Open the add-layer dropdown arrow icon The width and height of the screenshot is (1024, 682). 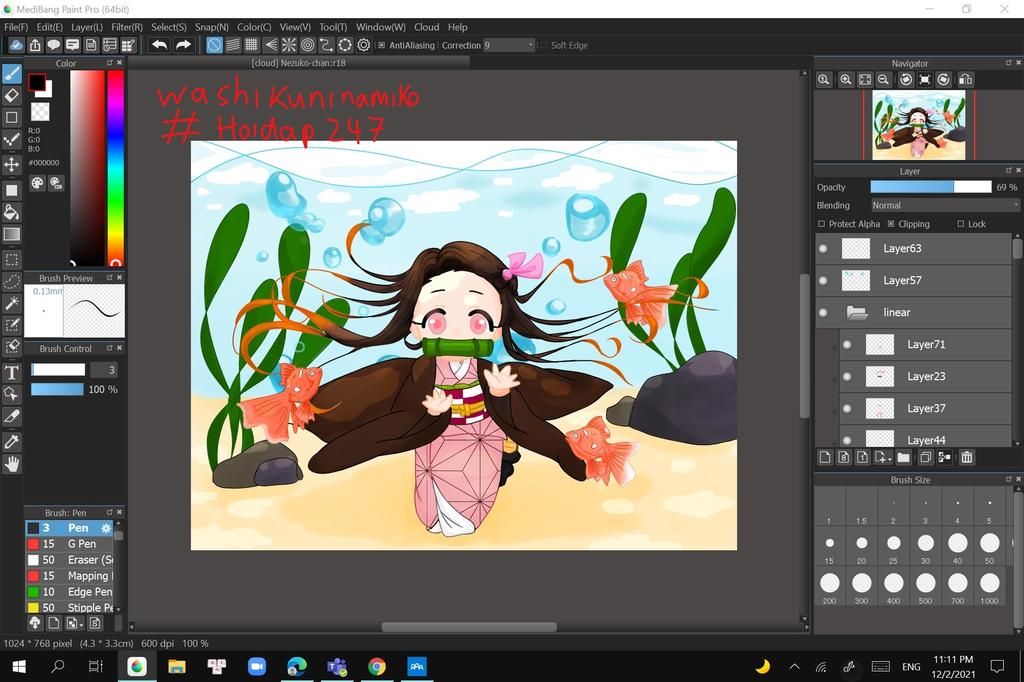(x=883, y=457)
